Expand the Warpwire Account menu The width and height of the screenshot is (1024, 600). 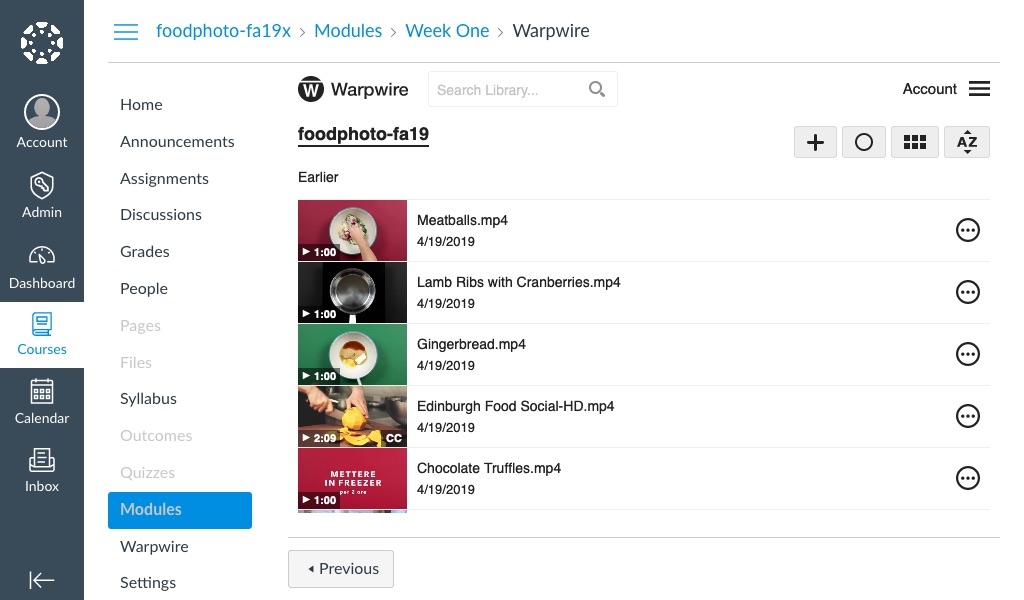(946, 89)
